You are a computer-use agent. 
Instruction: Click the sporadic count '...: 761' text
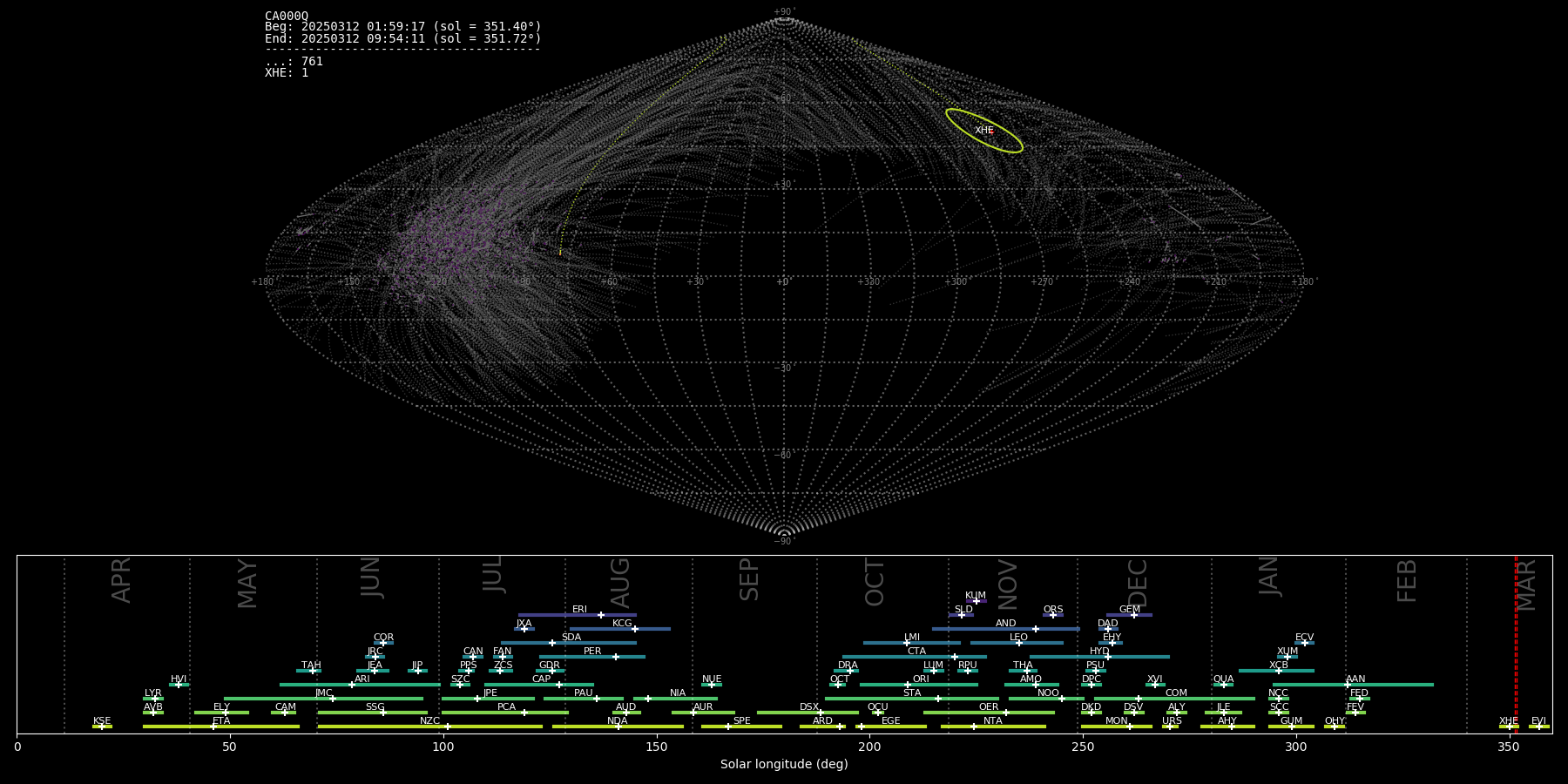click(x=294, y=61)
